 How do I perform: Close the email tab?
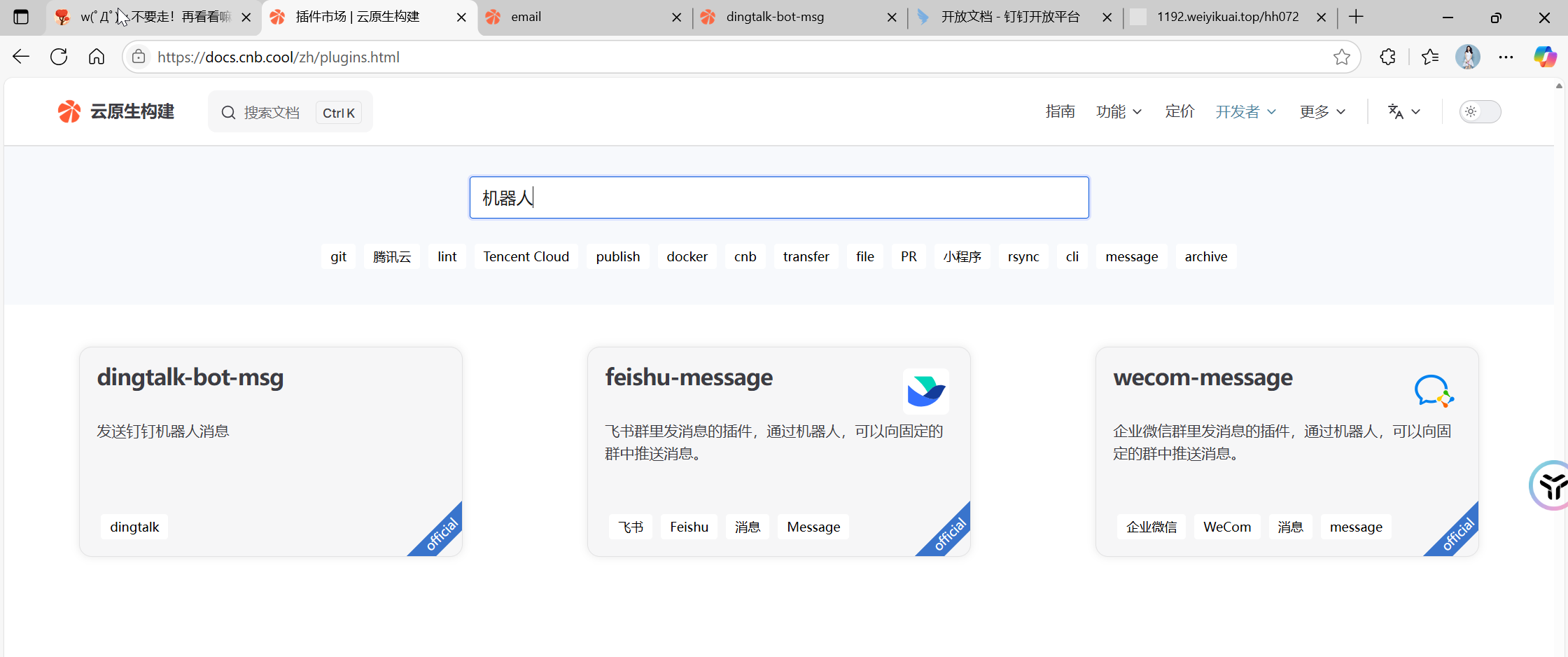point(676,18)
